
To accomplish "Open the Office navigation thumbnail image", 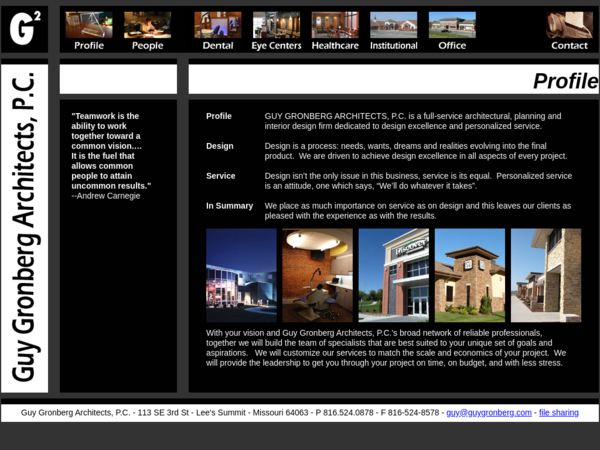I will (452, 25).
